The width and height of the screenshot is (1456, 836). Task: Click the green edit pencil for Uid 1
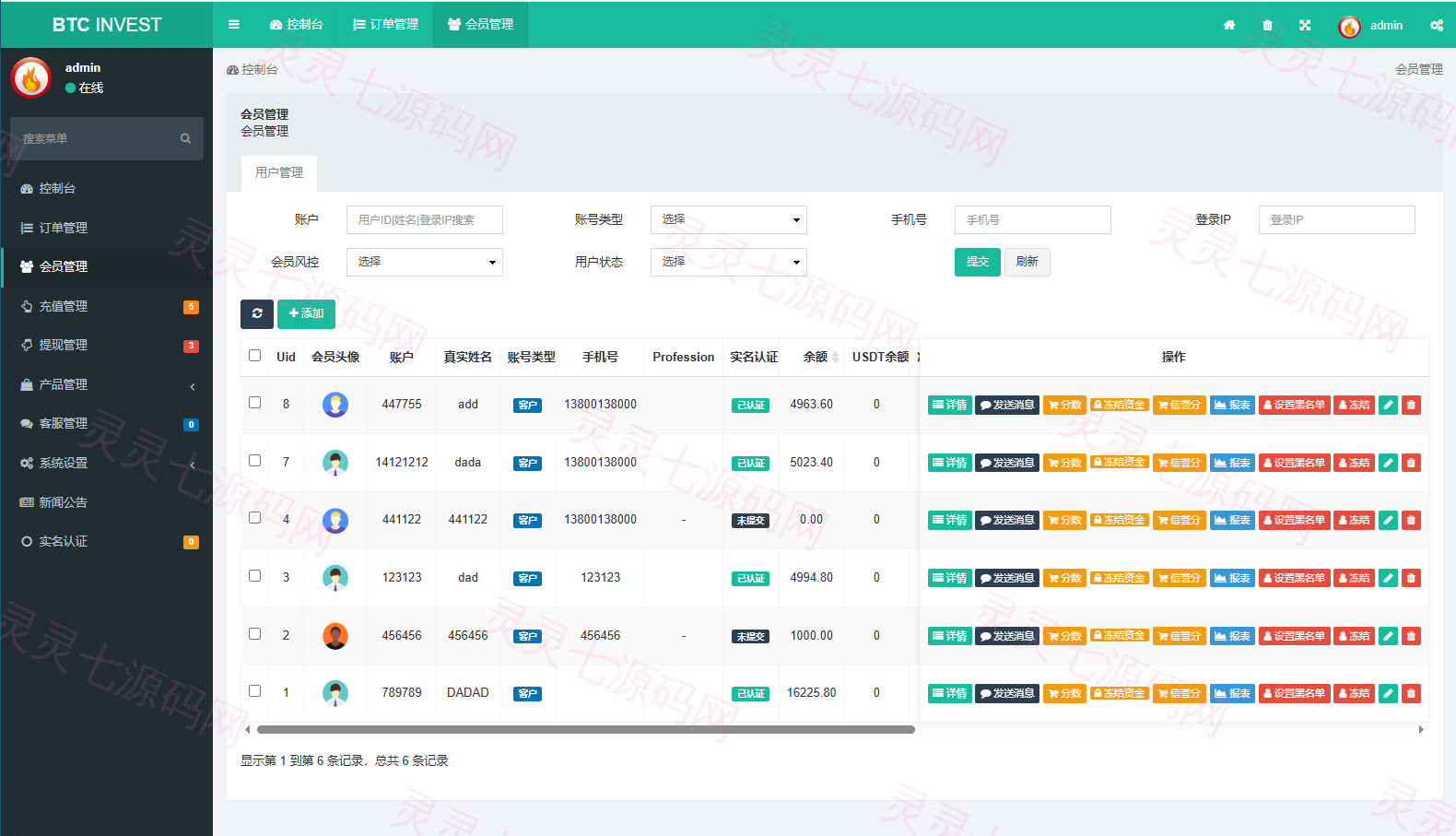click(1388, 693)
